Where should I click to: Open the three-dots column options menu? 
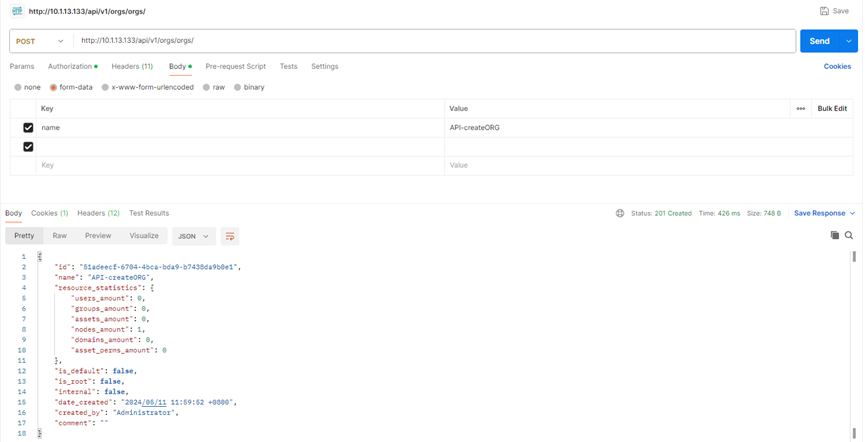click(800, 108)
